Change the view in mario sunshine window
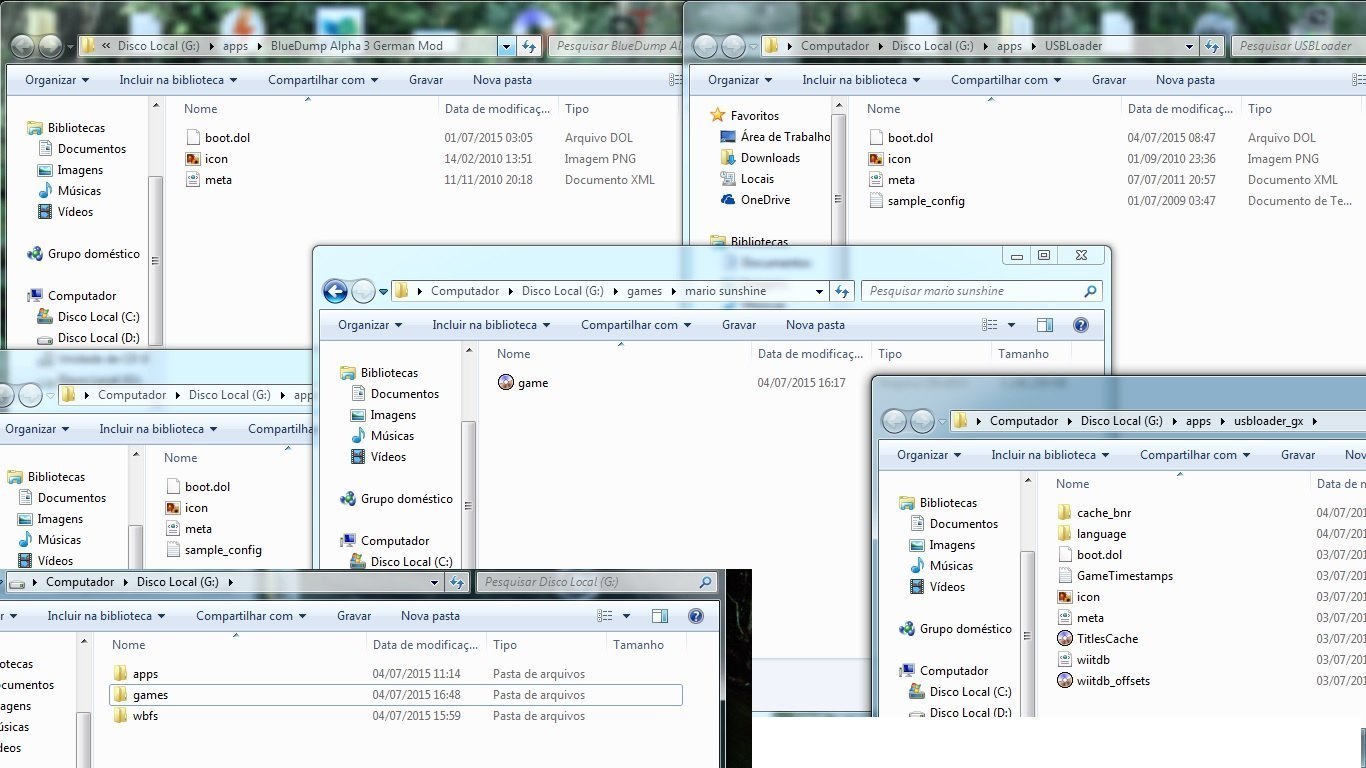The image size is (1366, 768). click(x=990, y=325)
